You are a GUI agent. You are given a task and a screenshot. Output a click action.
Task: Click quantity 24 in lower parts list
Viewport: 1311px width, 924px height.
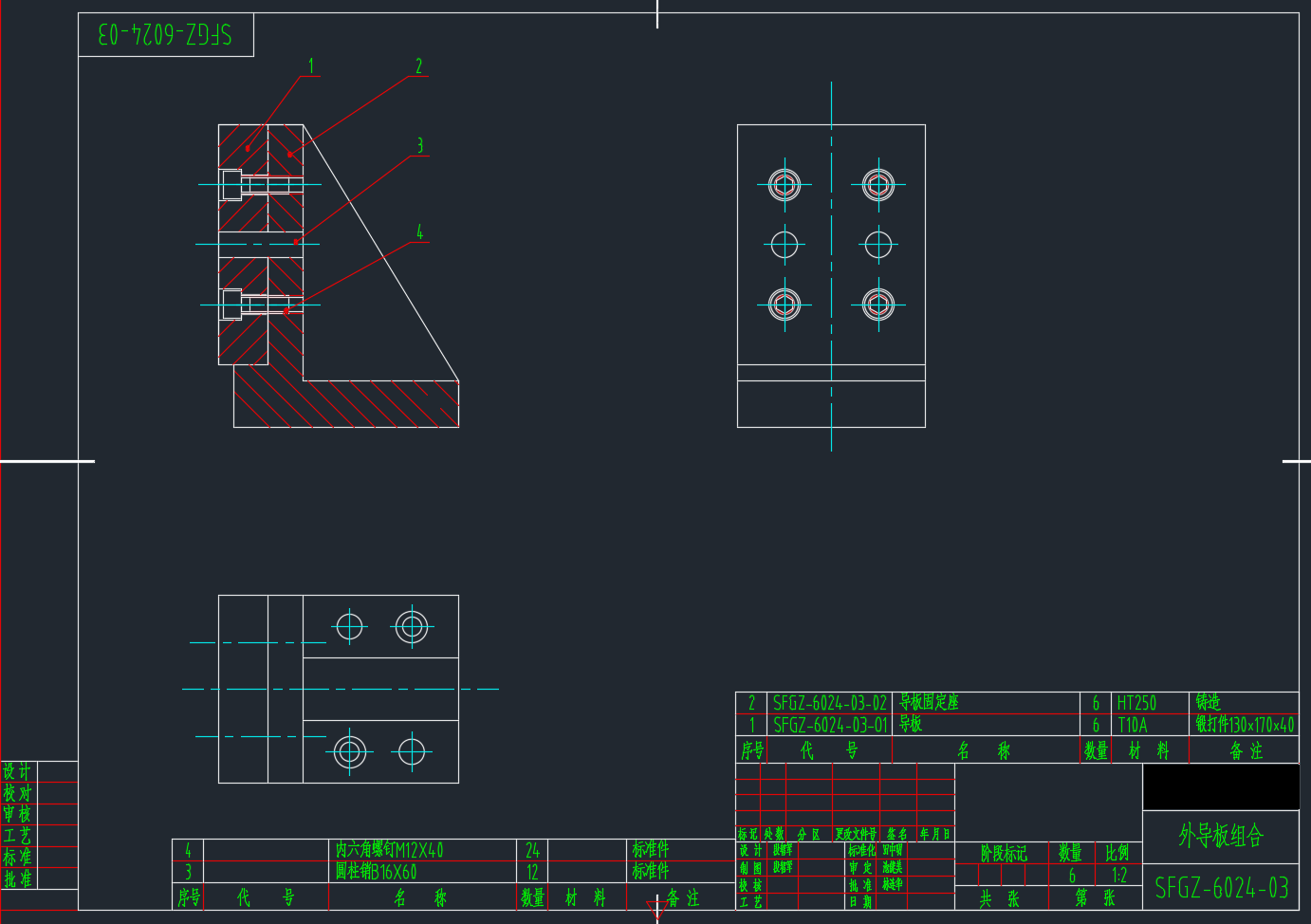[x=532, y=850]
